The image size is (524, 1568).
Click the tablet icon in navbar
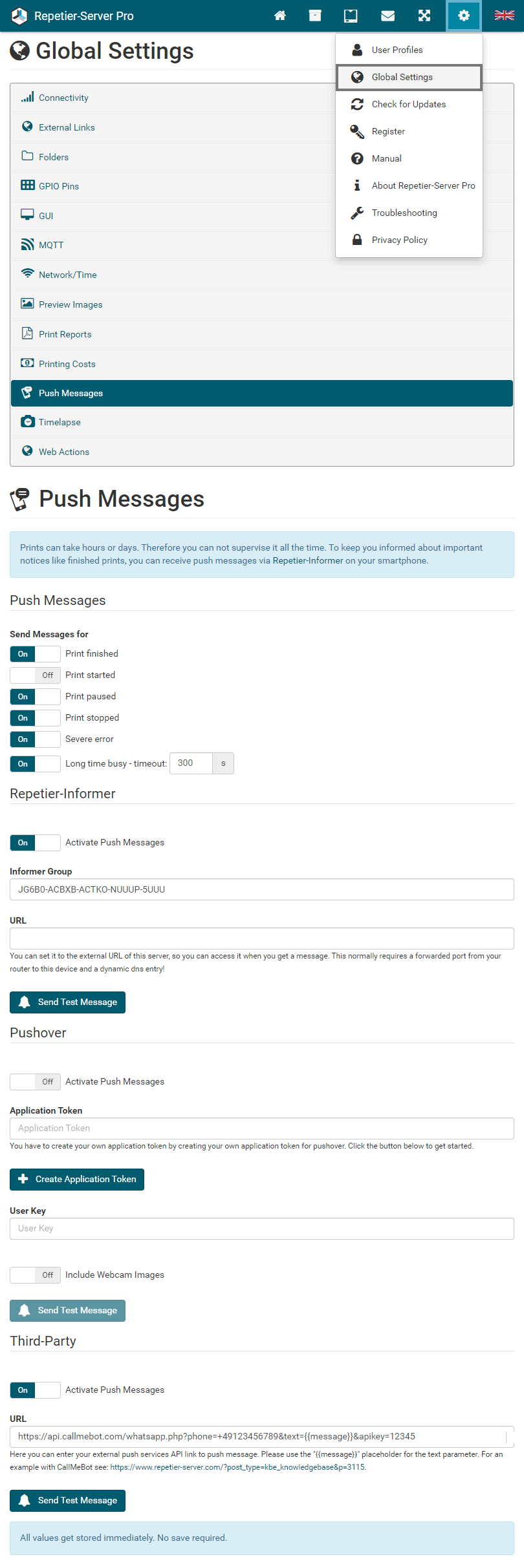[351, 16]
